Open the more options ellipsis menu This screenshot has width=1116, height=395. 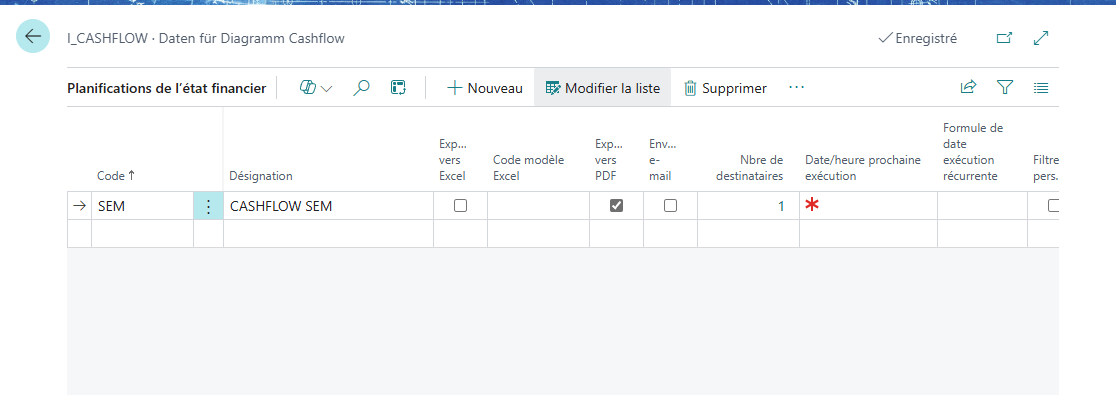click(796, 88)
